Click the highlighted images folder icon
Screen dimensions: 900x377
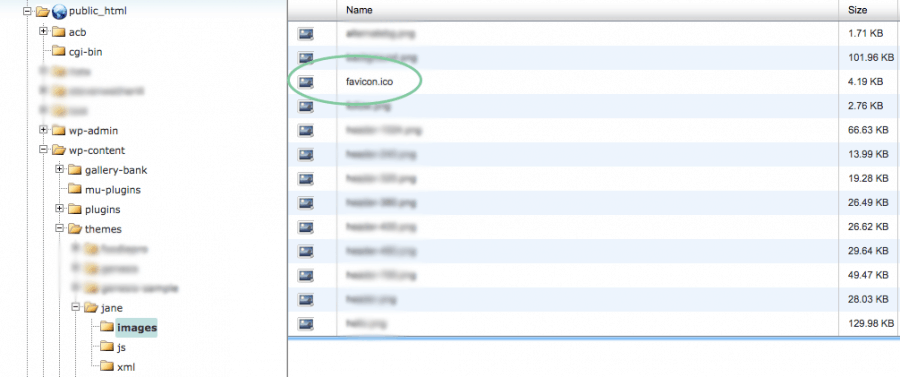(x=107, y=327)
